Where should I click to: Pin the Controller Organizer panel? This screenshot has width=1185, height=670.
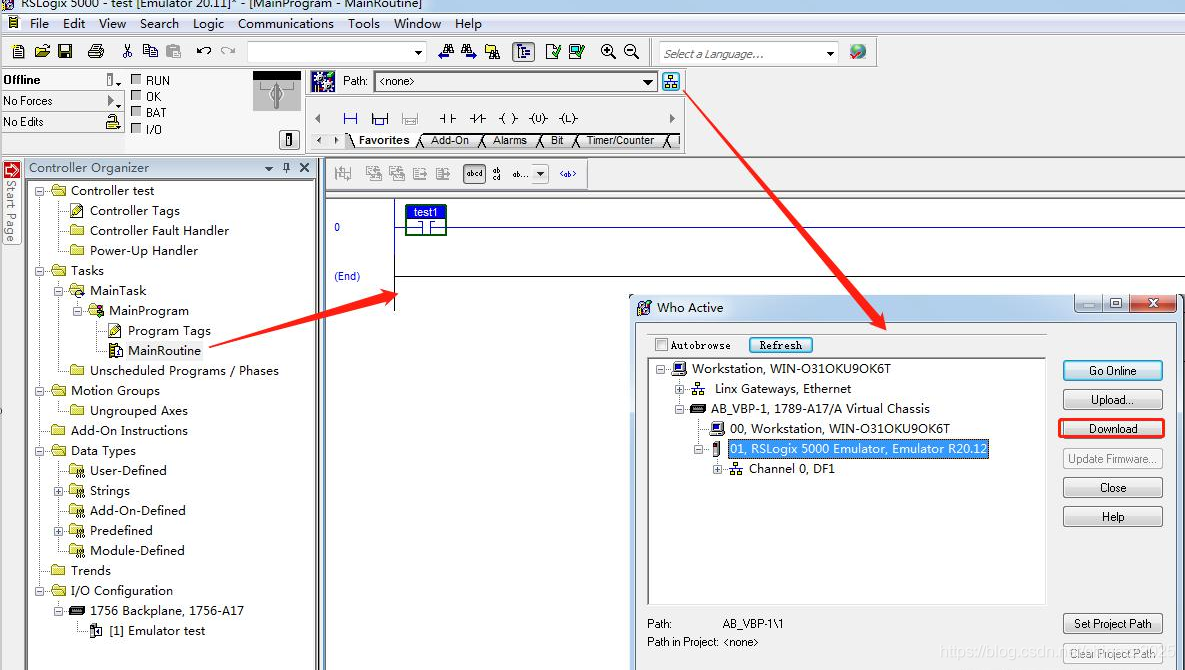tap(286, 168)
